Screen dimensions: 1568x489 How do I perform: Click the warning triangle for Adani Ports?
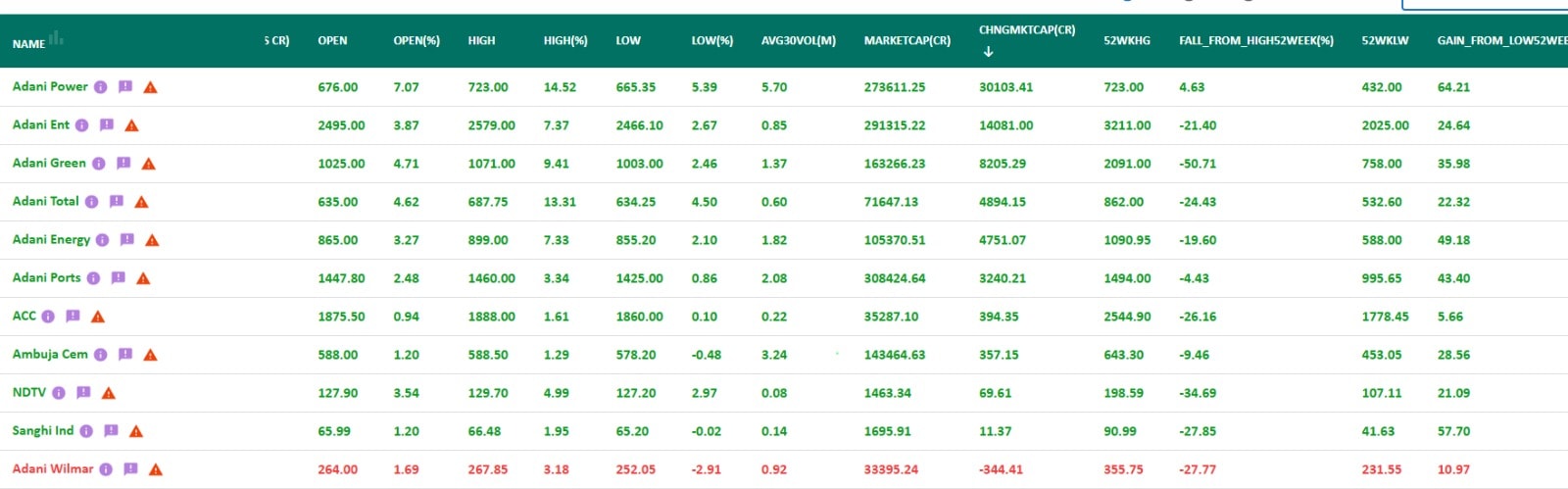[x=143, y=278]
